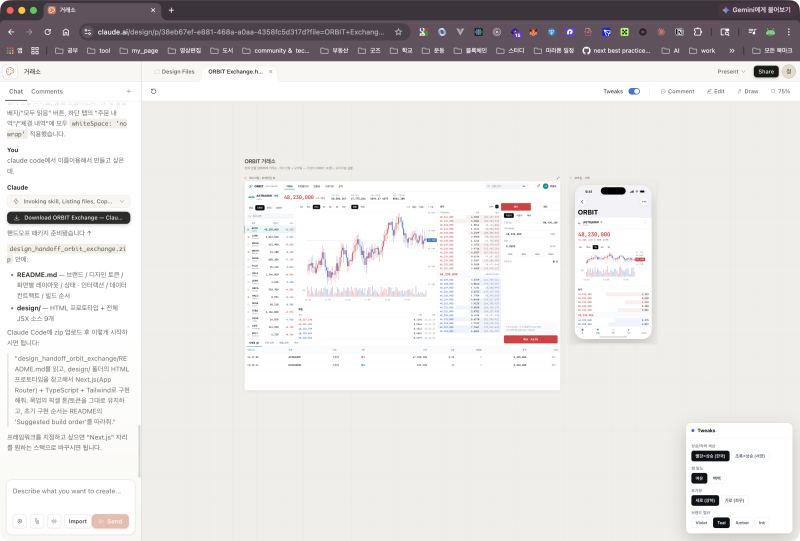The width and height of the screenshot is (800, 541).
Task: Click the site info icon in address bar
Action: (88, 32)
